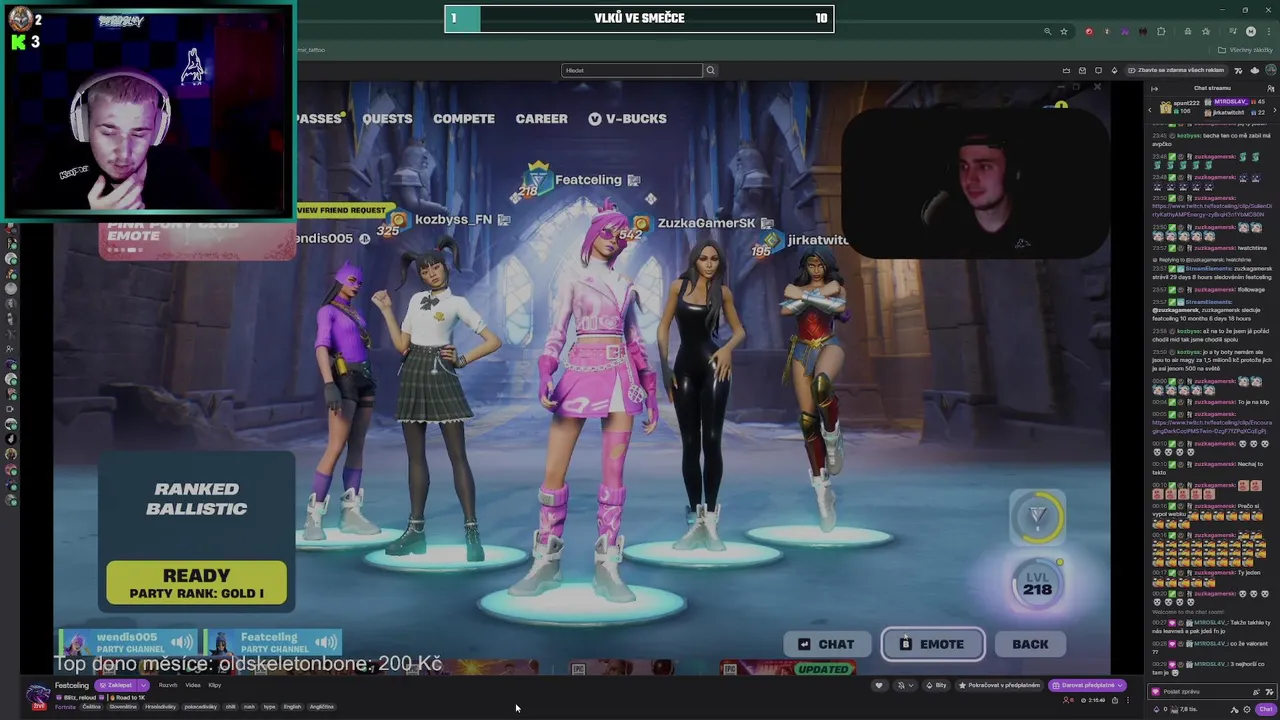
Task: Open the PASSES tab in Fortnite lobby
Action: pyautogui.click(x=319, y=118)
